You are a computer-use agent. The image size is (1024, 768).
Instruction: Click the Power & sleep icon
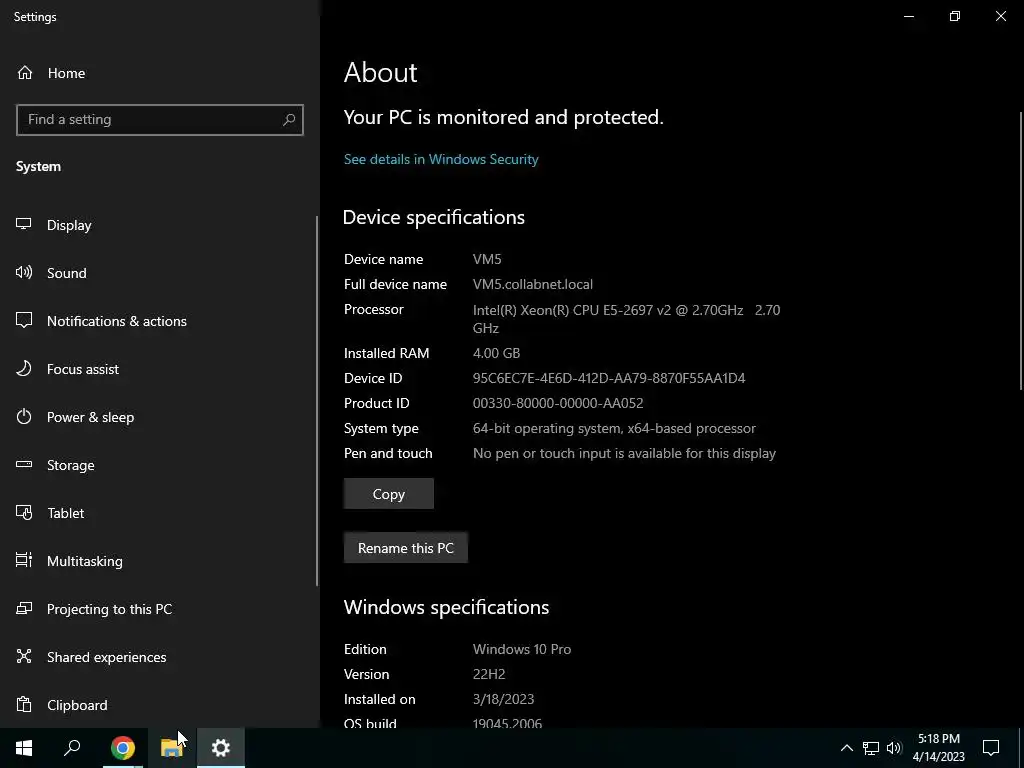tap(24, 417)
